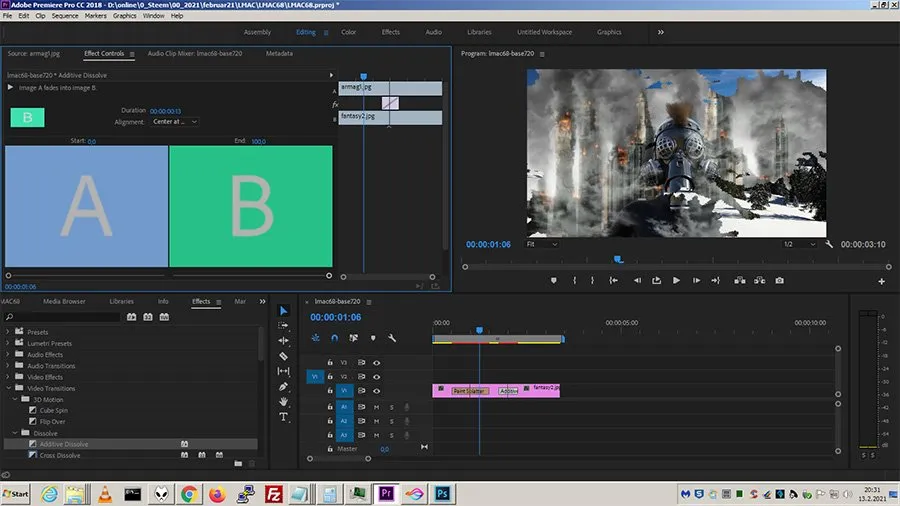The image size is (900, 506).
Task: Switch to the Color workspace tab
Action: [348, 32]
